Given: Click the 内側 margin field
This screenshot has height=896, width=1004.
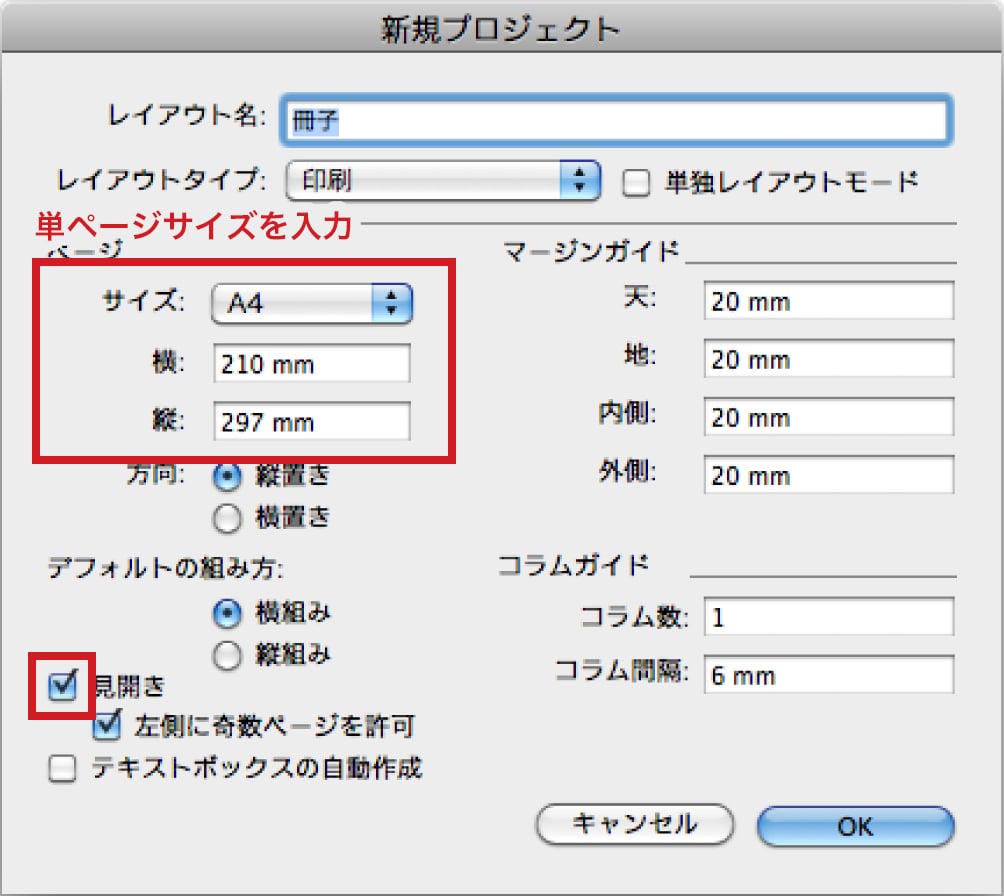Looking at the screenshot, I should click(828, 417).
